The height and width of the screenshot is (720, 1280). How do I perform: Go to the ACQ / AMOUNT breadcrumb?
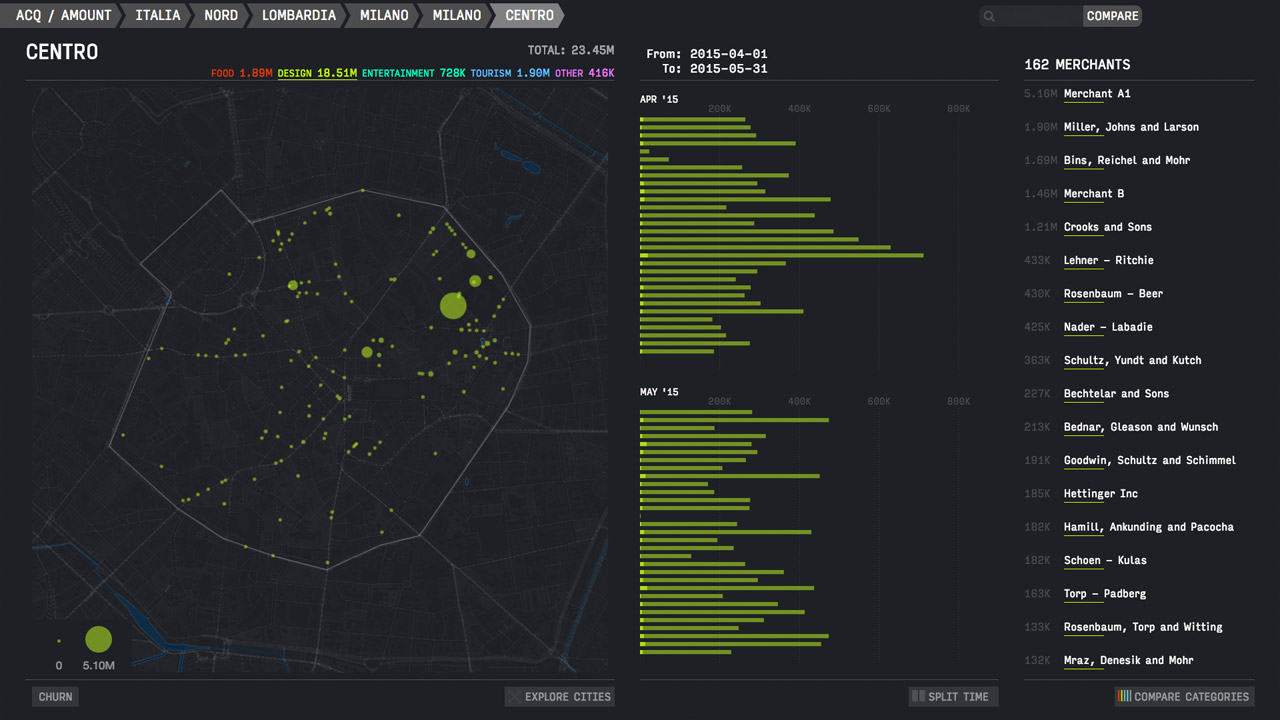[64, 15]
